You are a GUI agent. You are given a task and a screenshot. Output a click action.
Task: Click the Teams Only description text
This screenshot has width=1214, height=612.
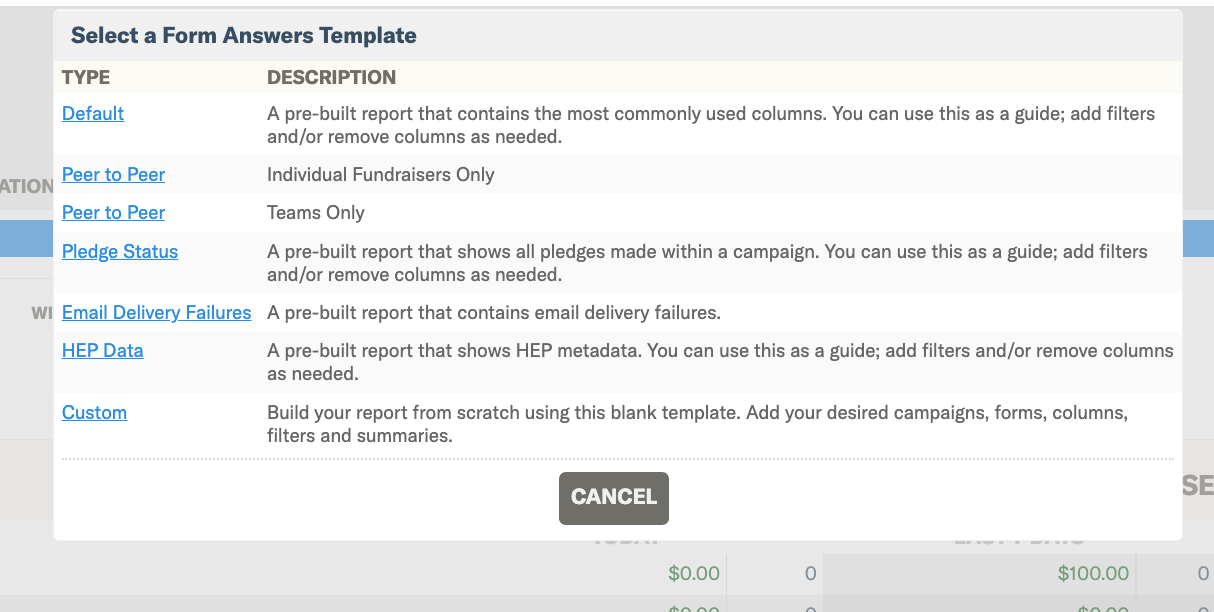click(x=316, y=213)
